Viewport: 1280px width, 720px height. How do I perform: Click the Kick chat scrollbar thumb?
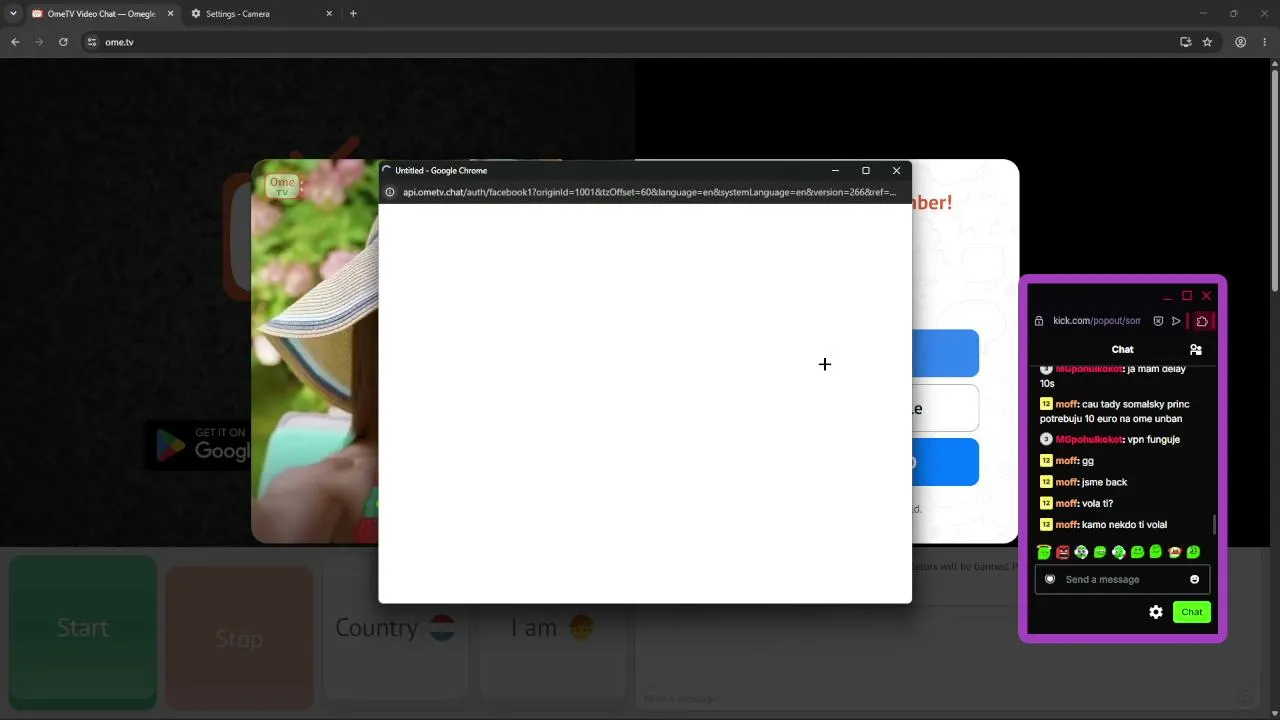click(1215, 525)
